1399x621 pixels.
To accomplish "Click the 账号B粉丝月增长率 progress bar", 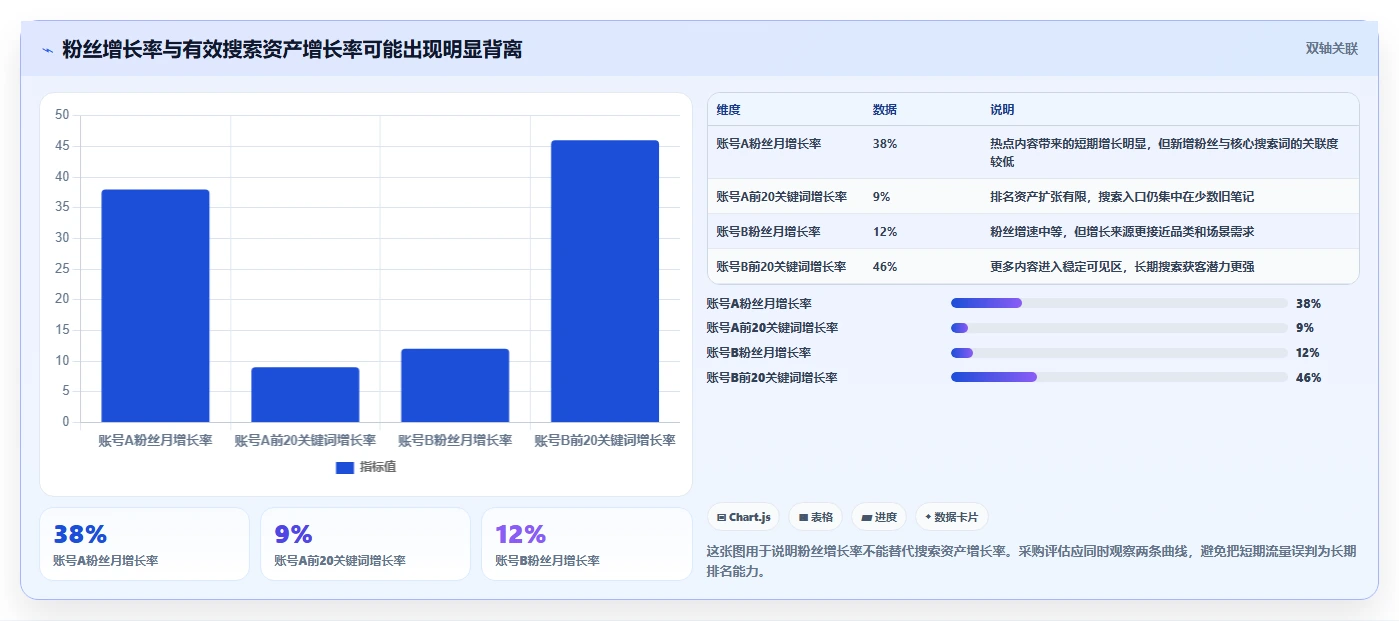I will tap(1119, 353).
